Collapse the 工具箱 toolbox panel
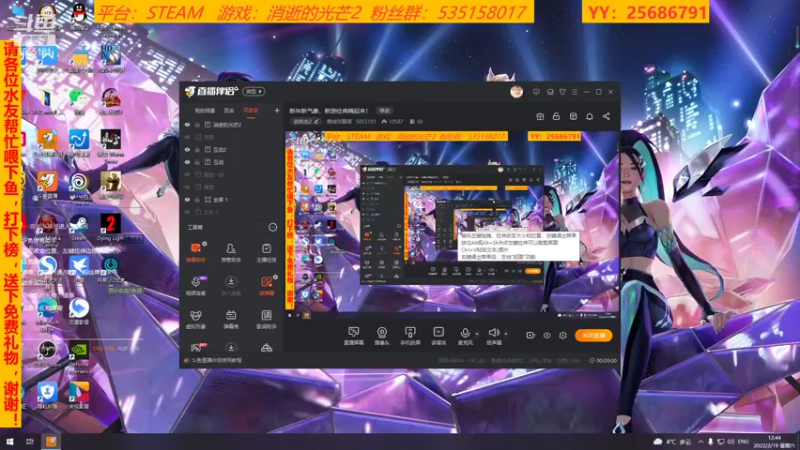 tap(273, 227)
